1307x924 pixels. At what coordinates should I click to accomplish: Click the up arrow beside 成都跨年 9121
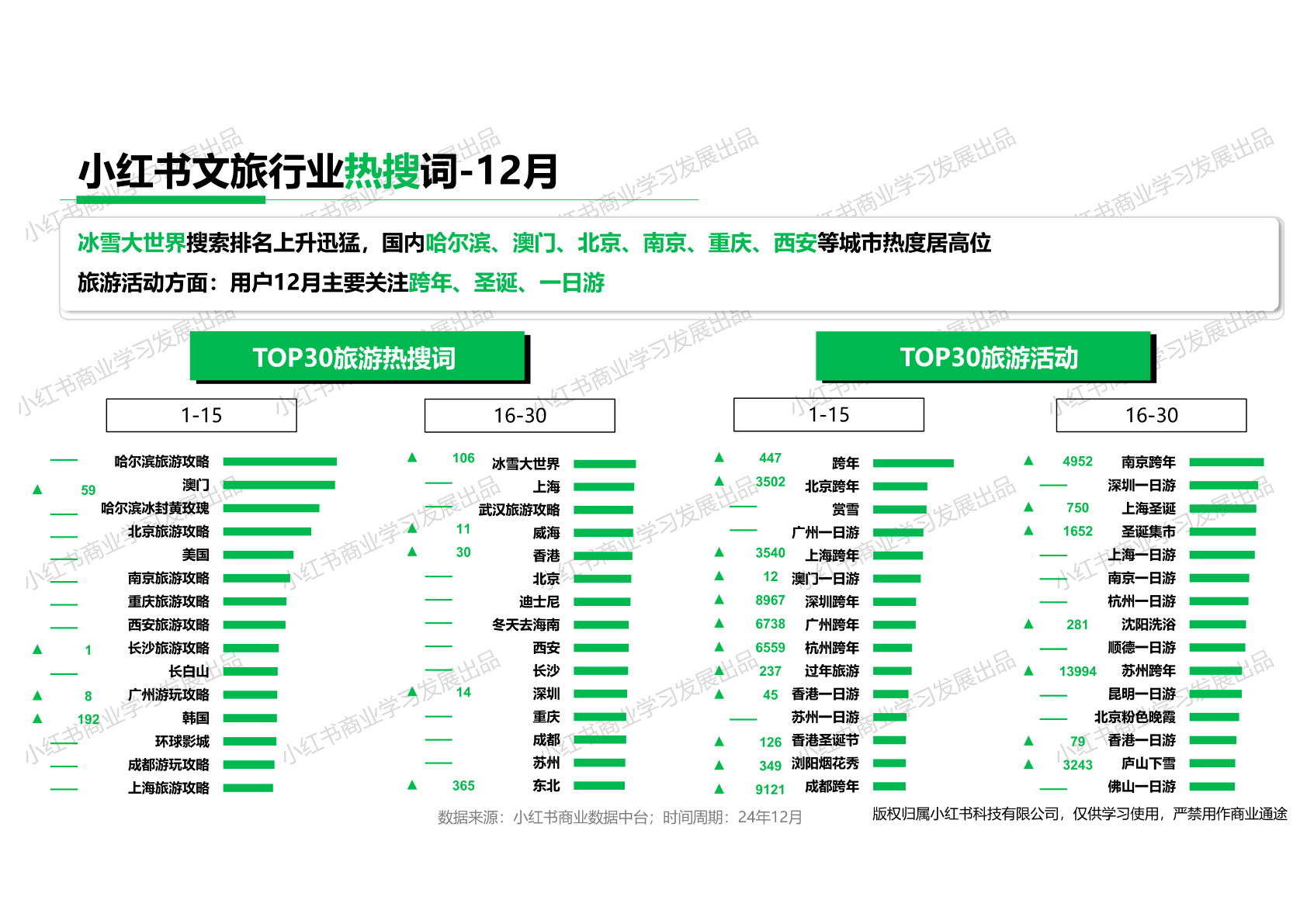(x=719, y=789)
